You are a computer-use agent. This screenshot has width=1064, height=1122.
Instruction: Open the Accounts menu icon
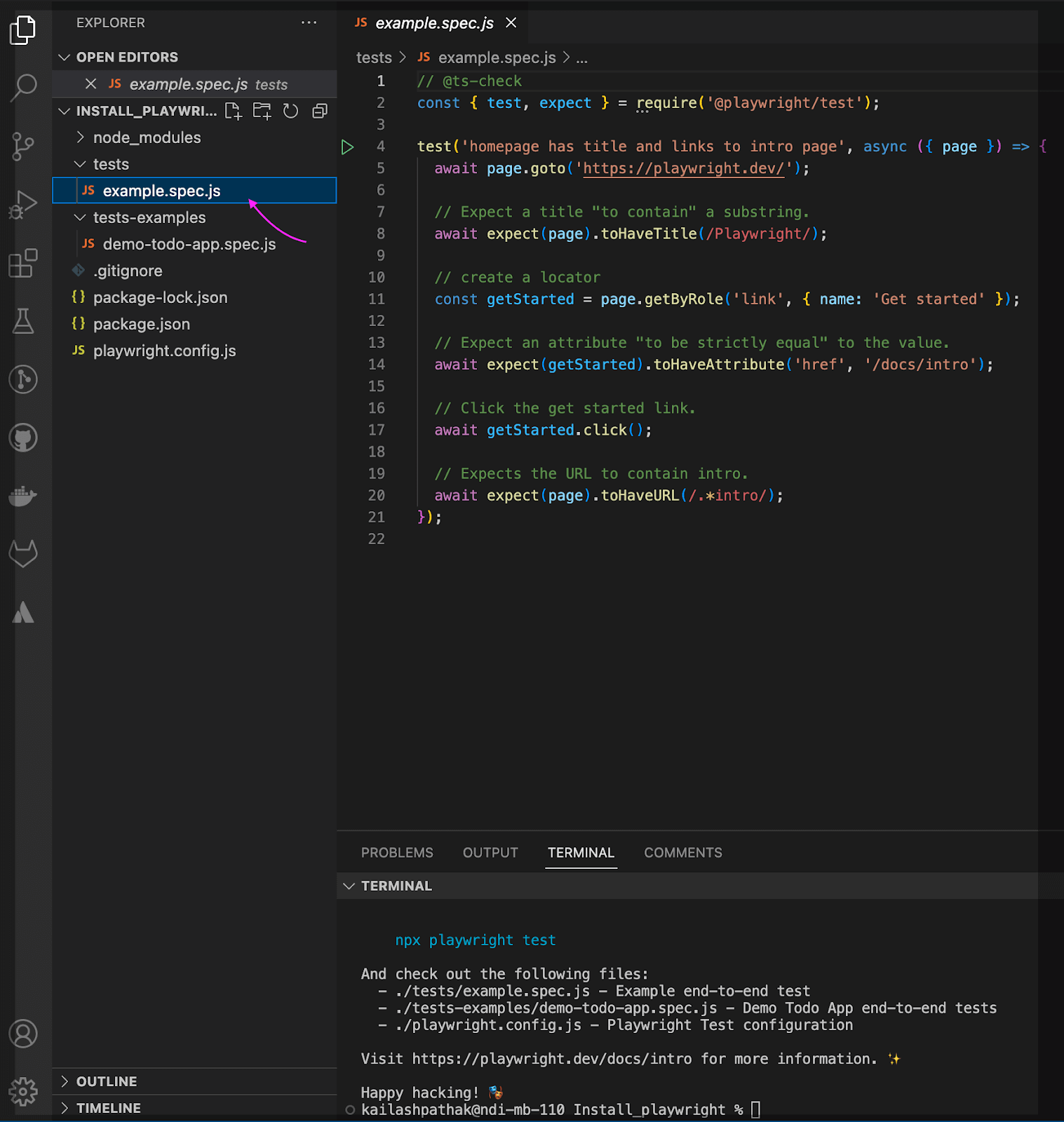click(23, 1034)
